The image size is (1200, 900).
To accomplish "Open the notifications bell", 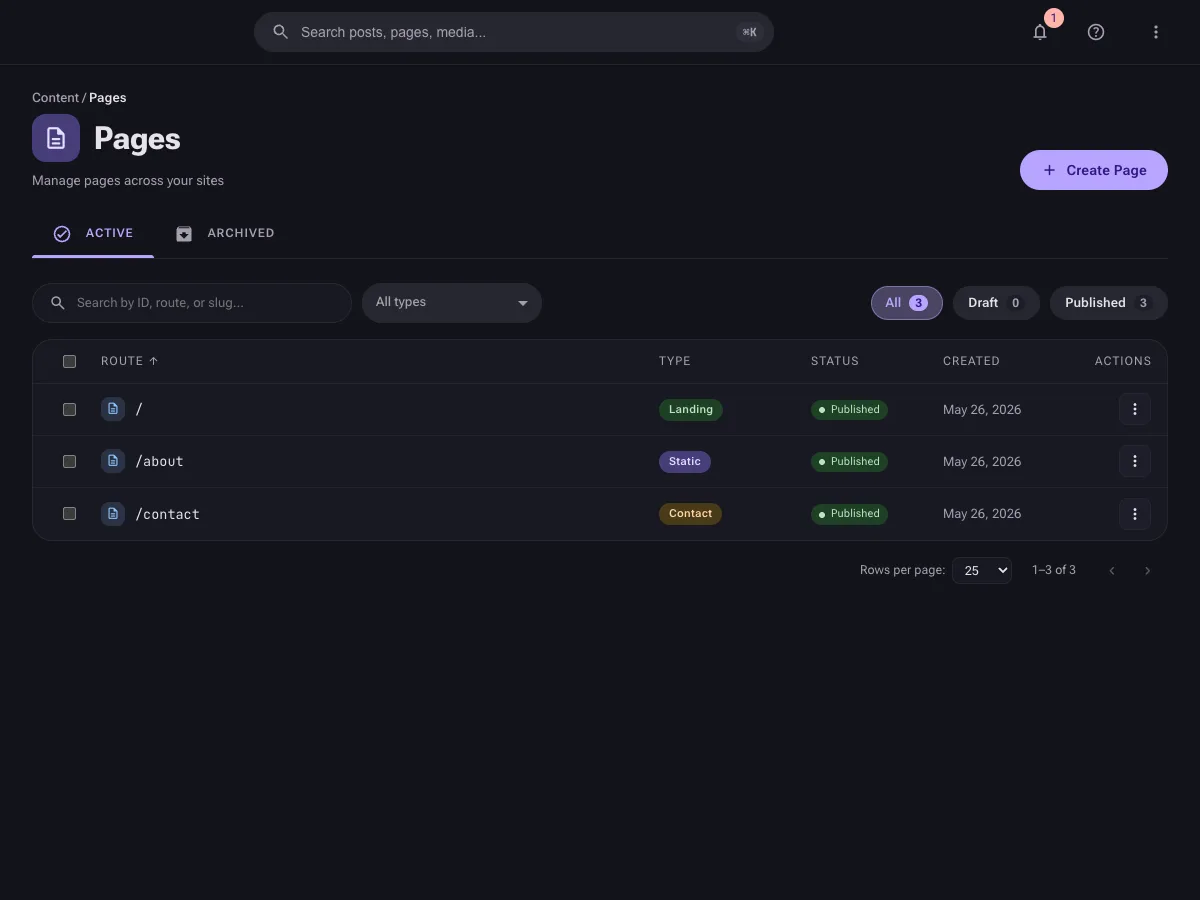I will point(1040,32).
